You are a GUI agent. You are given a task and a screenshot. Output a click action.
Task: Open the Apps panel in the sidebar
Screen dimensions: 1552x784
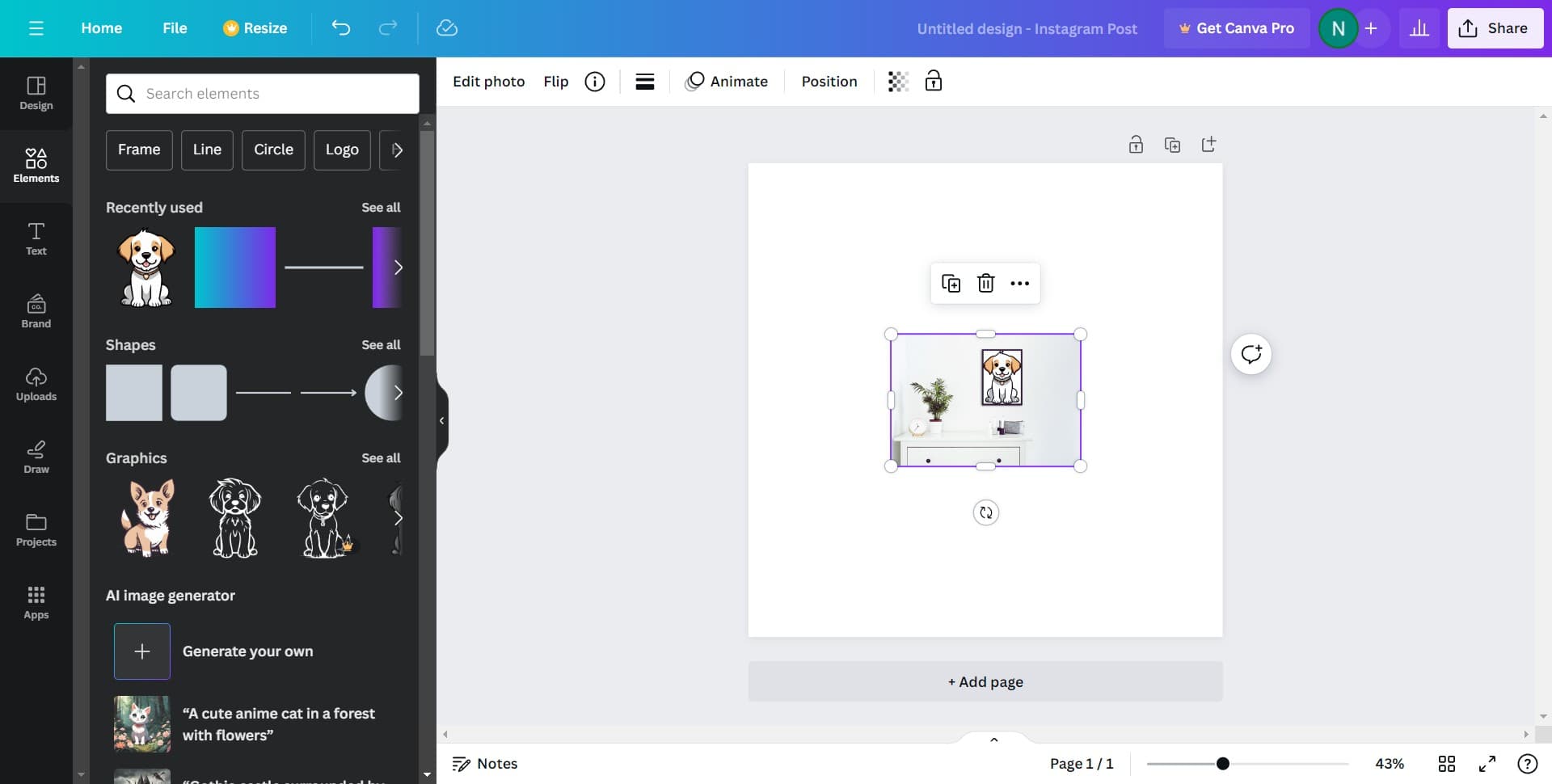tap(36, 601)
